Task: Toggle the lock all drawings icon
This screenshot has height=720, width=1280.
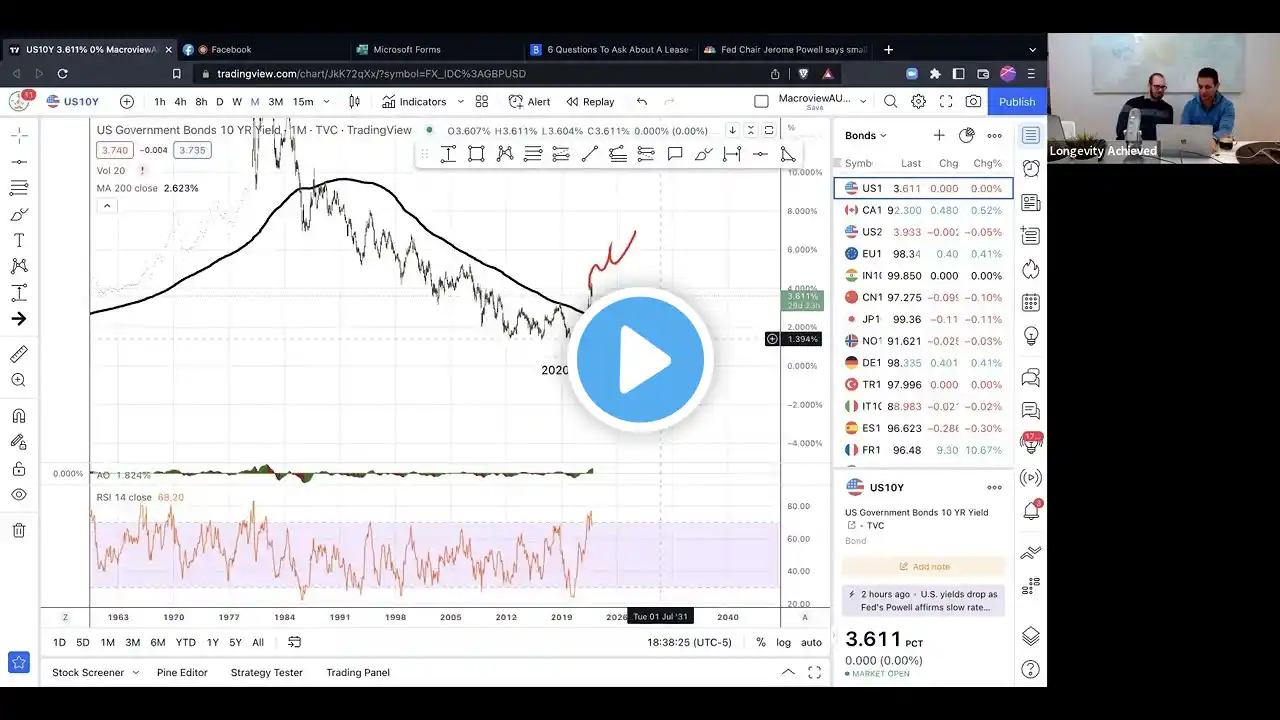Action: coord(19,469)
